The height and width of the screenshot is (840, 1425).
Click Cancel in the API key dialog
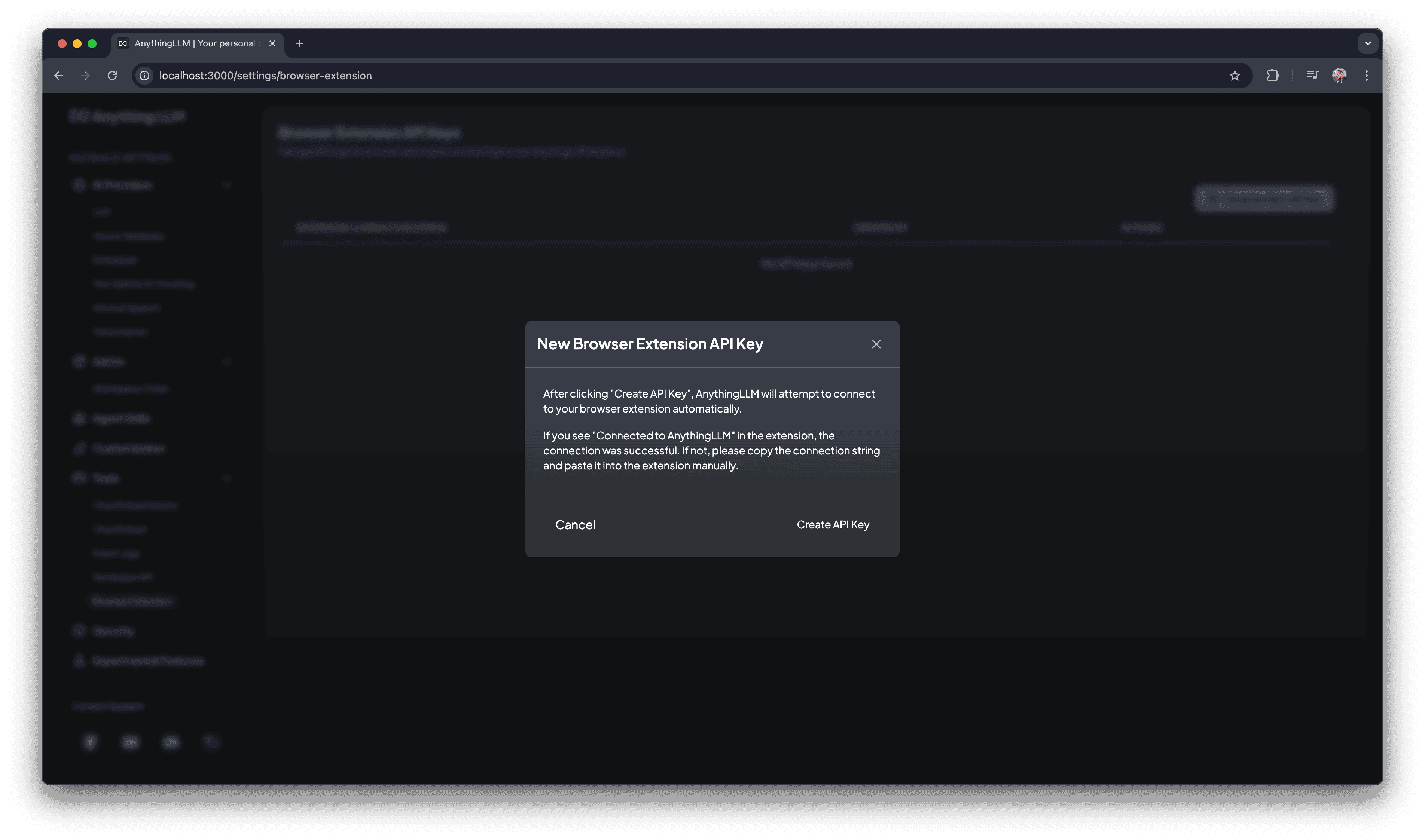click(576, 525)
